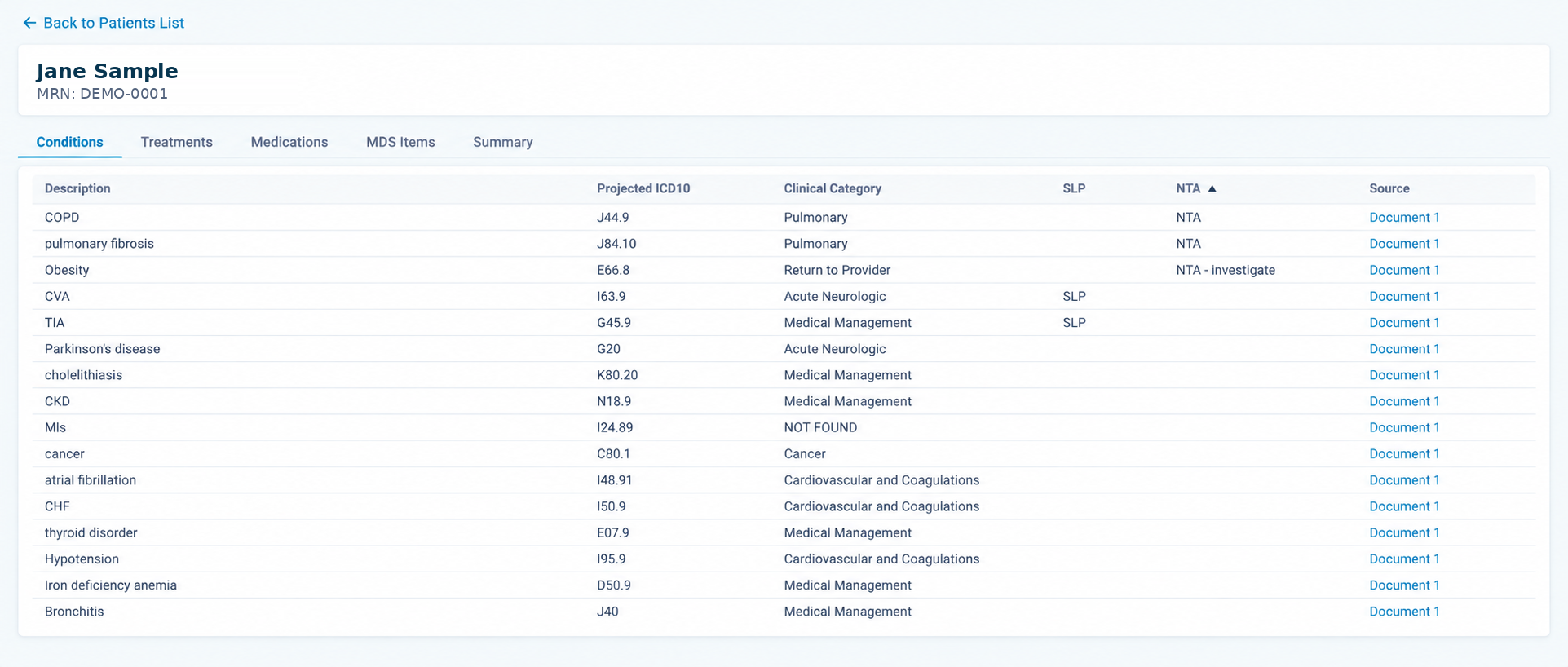Click the 'Cancer' clinical category cell
The width and height of the screenshot is (1568, 667).
(x=805, y=454)
